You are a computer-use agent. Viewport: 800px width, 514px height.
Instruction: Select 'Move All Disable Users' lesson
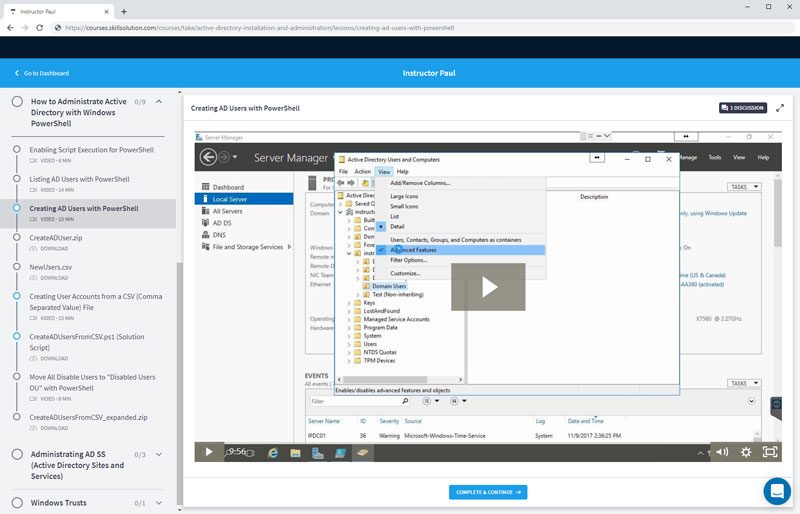click(92, 383)
